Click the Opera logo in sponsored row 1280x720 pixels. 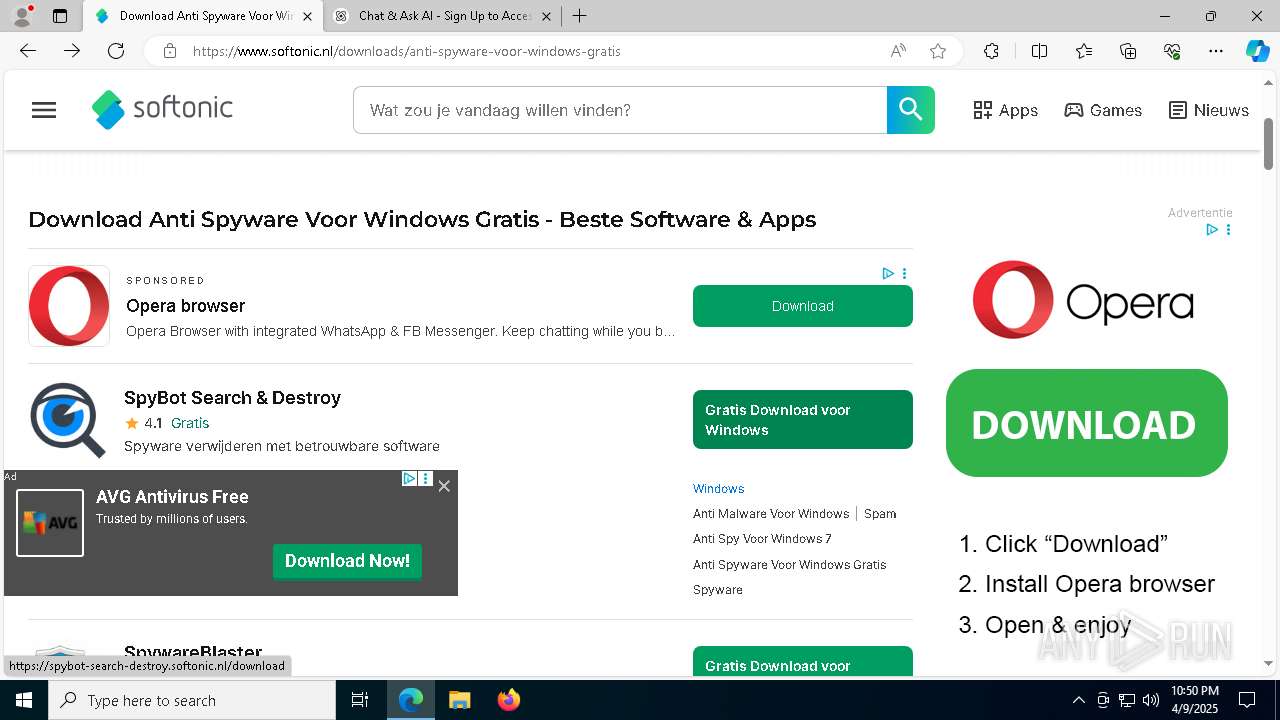(x=69, y=306)
